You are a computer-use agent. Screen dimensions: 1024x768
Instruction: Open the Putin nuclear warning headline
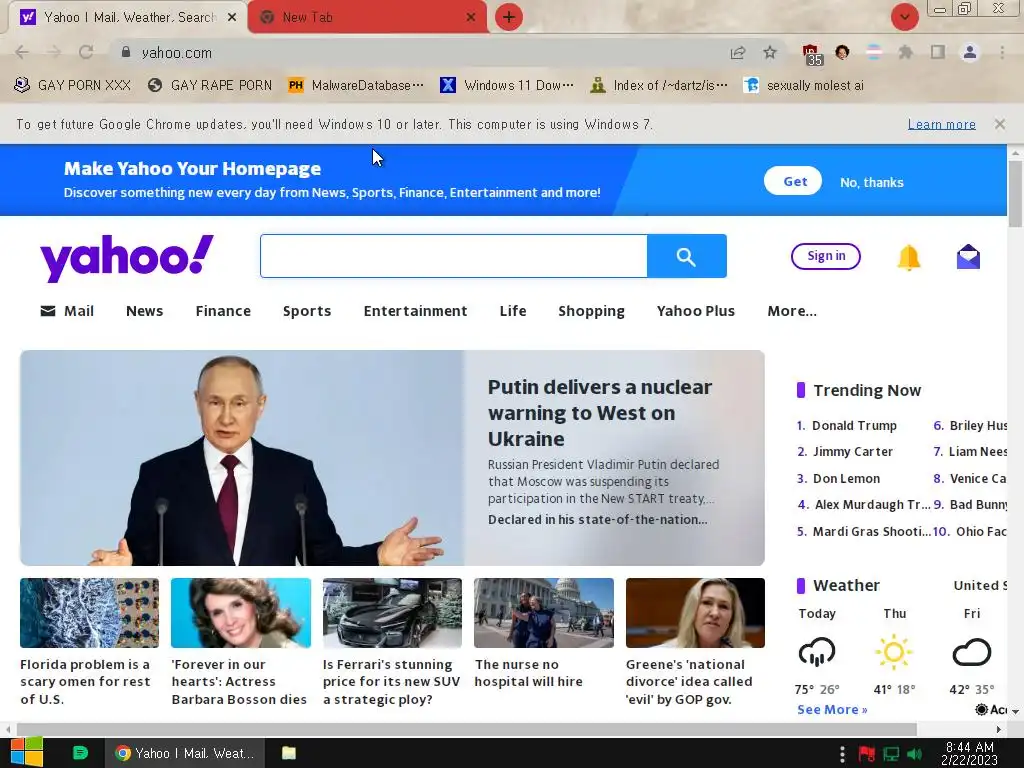[x=600, y=413]
